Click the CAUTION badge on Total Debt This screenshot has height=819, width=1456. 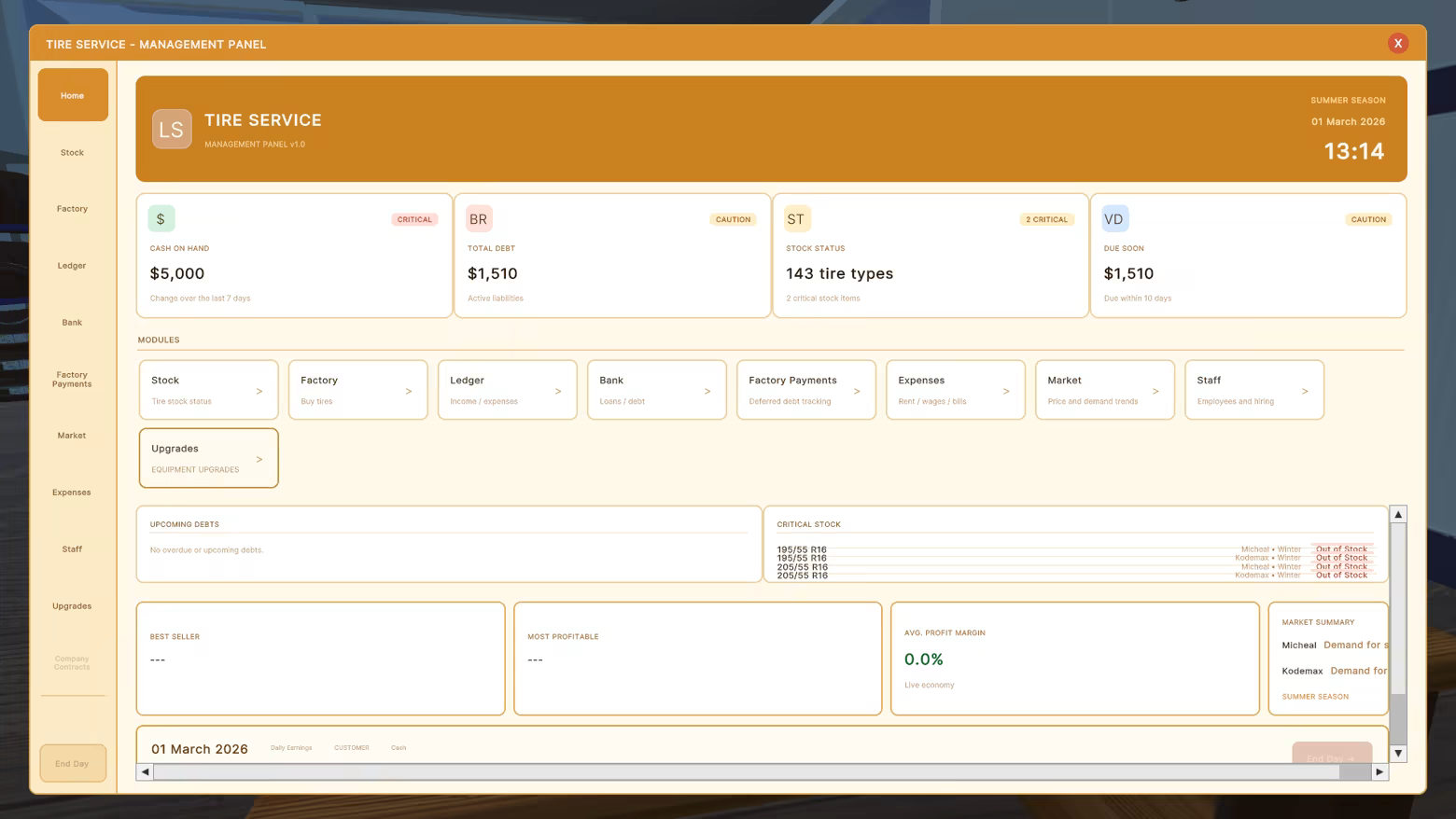[x=733, y=219]
